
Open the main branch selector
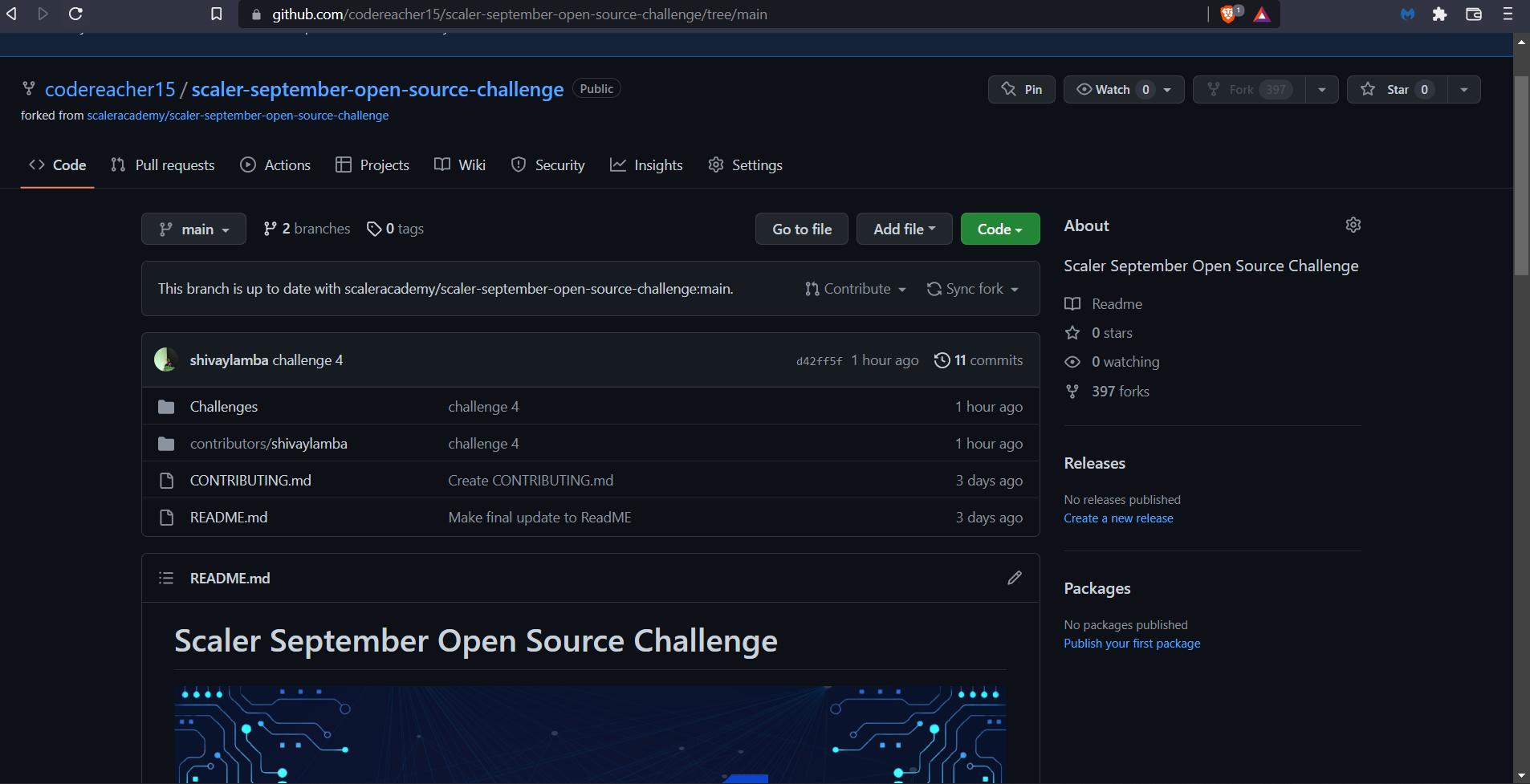pos(193,229)
